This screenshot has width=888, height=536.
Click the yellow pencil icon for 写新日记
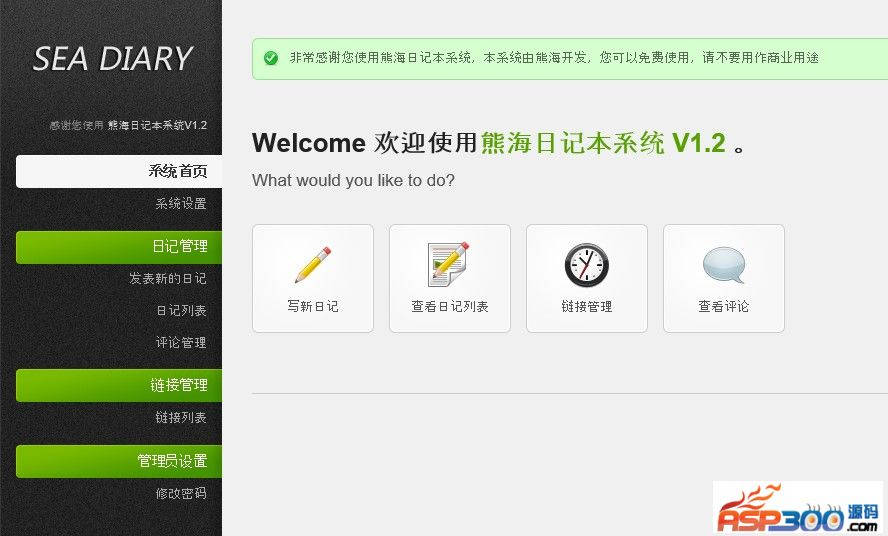click(x=313, y=265)
